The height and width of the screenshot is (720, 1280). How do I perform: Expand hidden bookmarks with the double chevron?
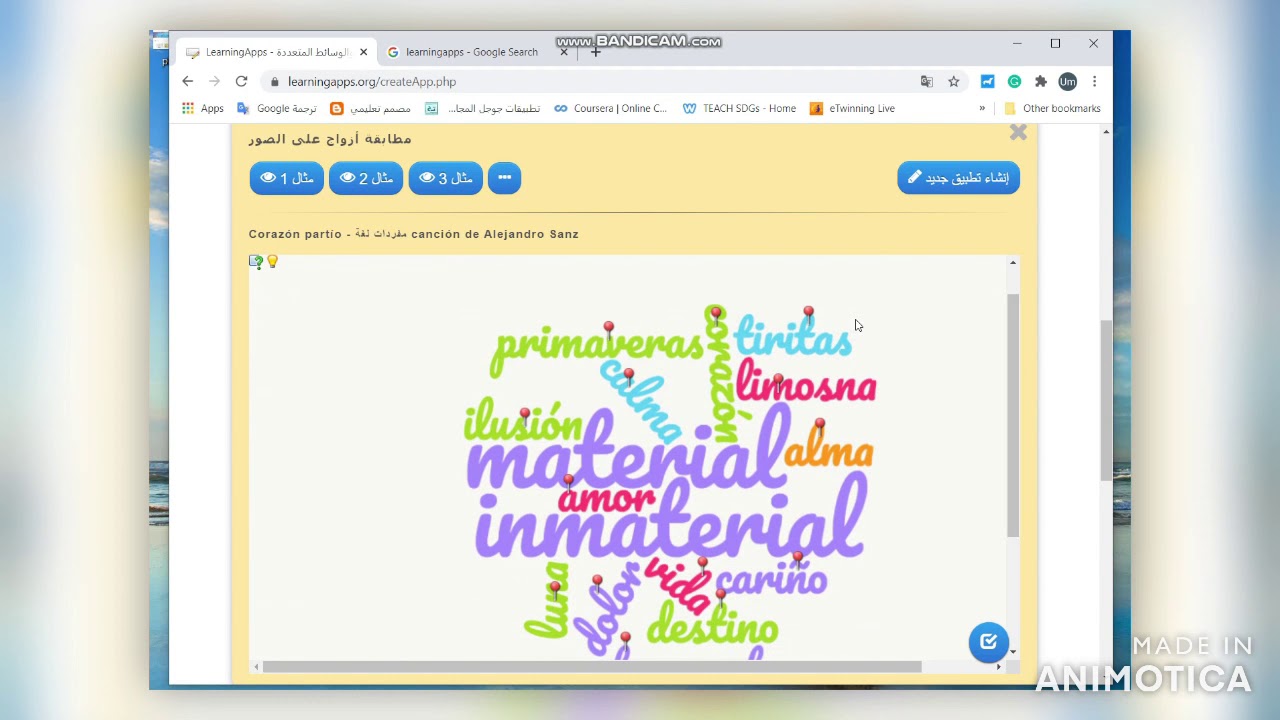[x=982, y=108]
